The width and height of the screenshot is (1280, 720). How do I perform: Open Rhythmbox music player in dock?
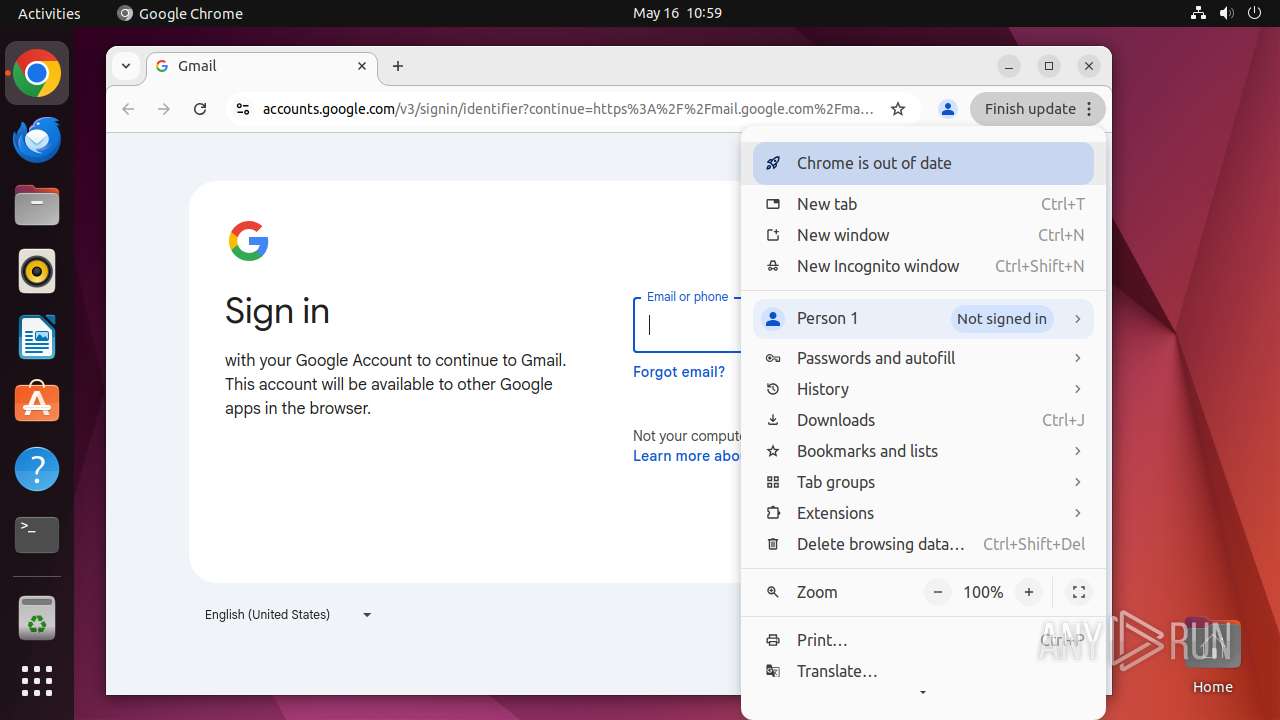pos(37,272)
